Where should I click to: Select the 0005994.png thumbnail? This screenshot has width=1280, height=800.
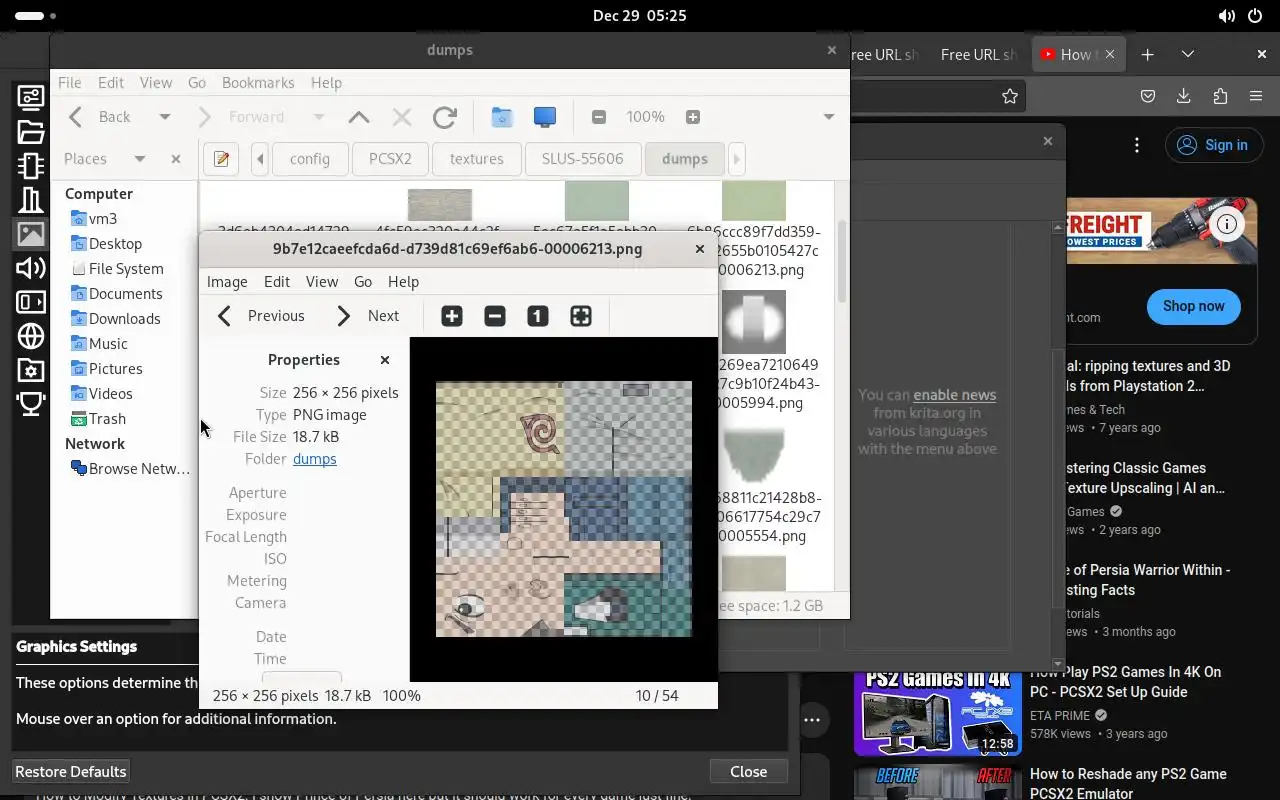[754, 322]
